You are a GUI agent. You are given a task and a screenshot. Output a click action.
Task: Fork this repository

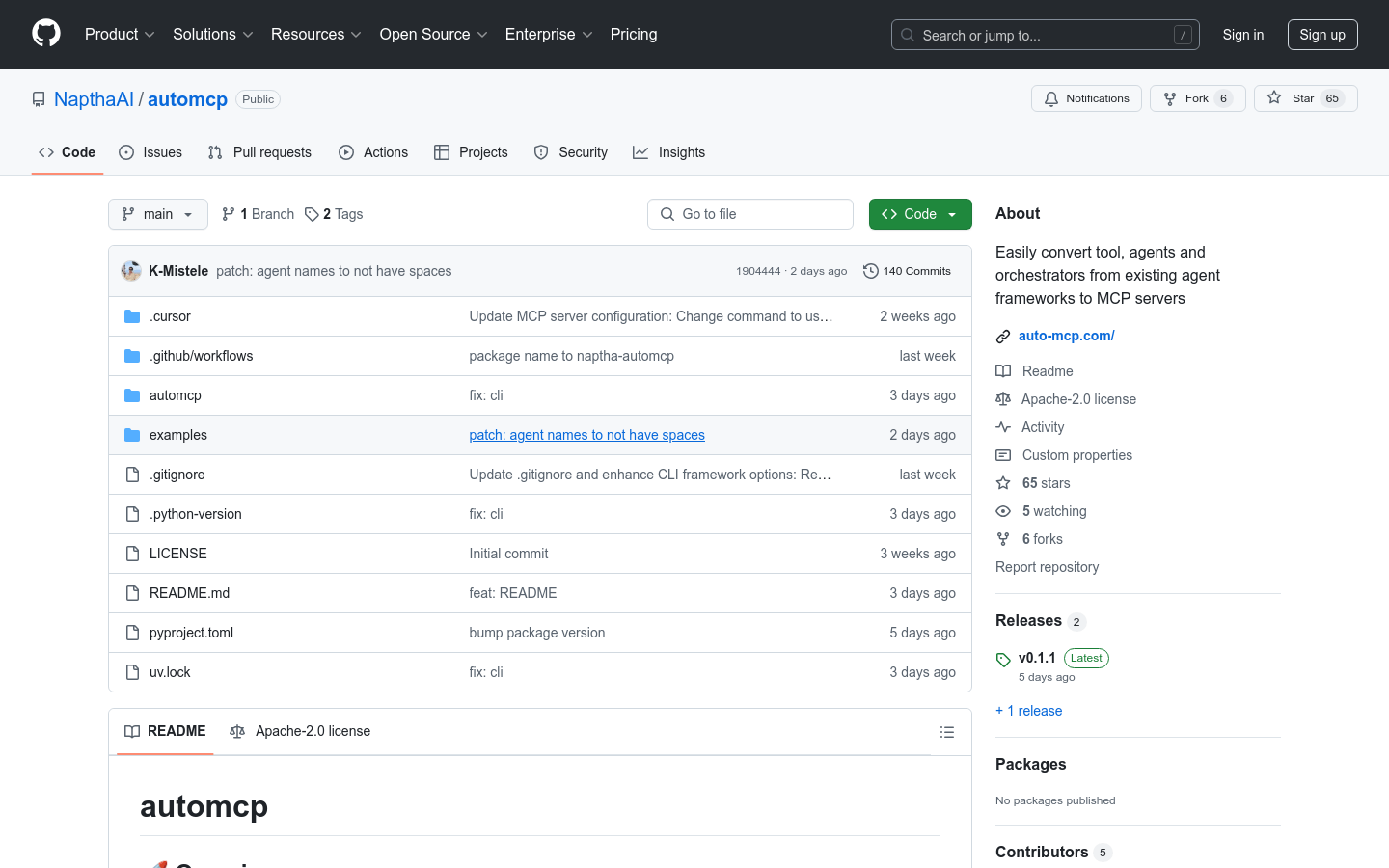pos(1198,98)
